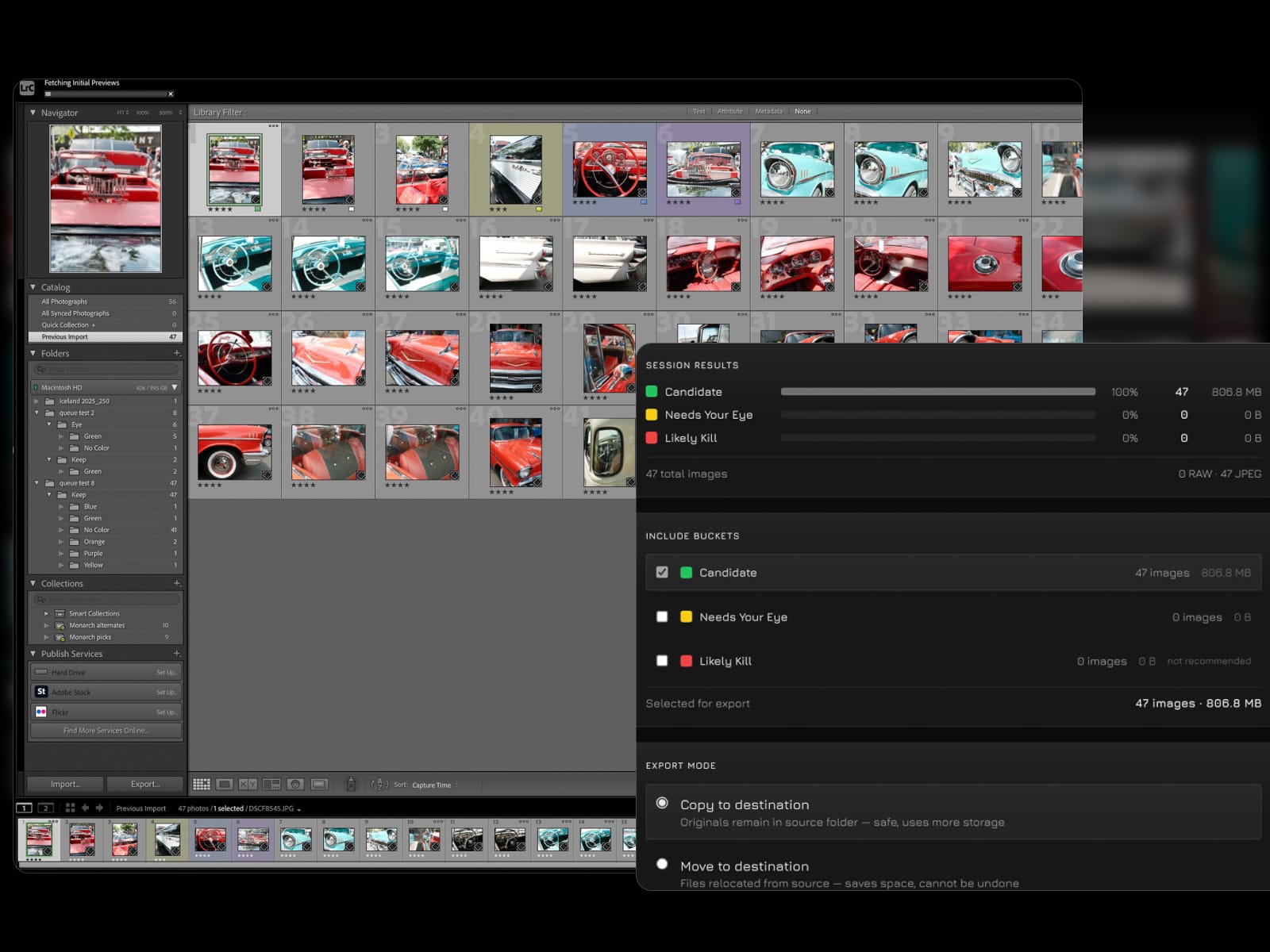Click the Flickr service icon
Image resolution: width=1270 pixels, height=952 pixels.
[x=41, y=712]
